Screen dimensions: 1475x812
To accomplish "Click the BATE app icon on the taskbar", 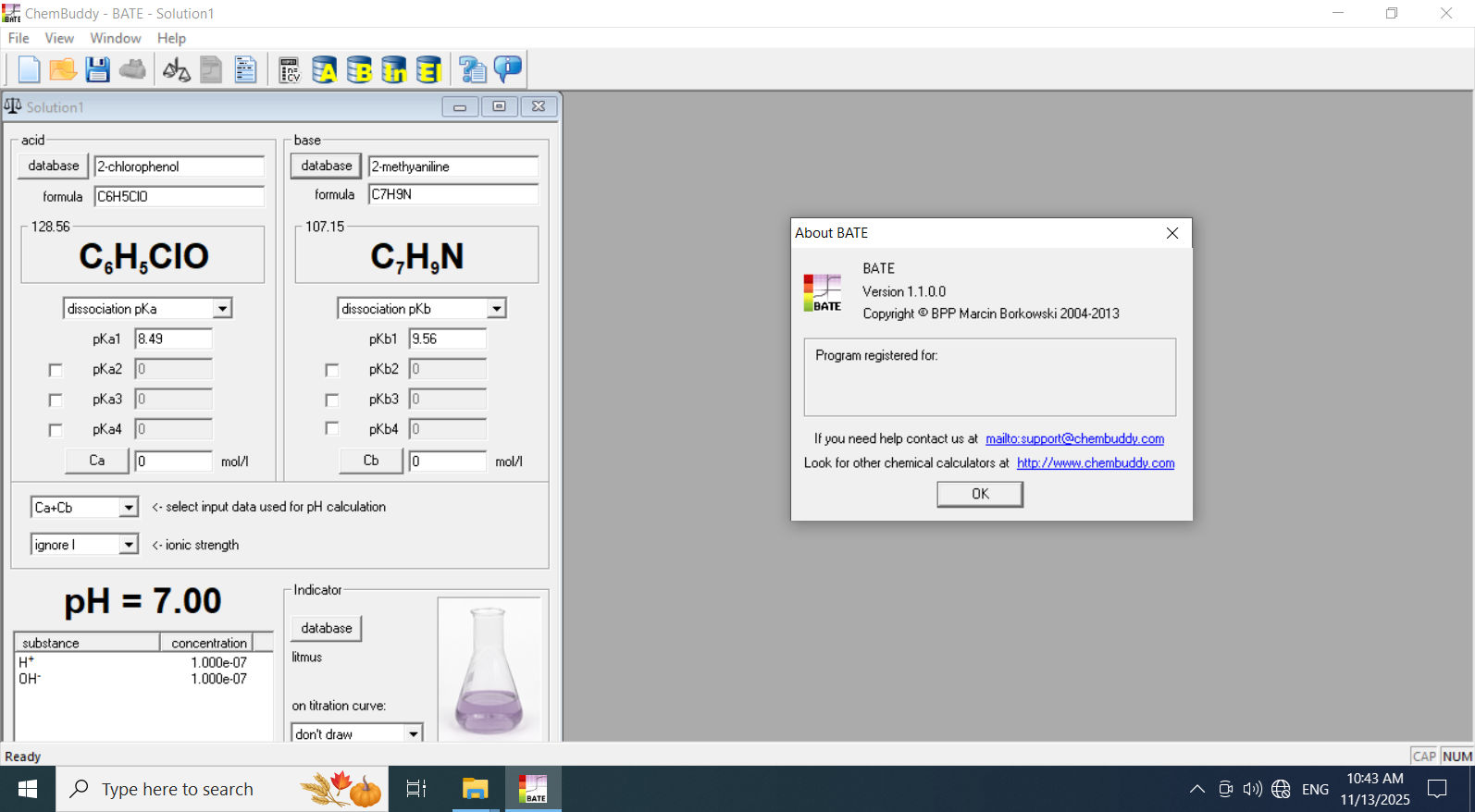I will coord(533,789).
